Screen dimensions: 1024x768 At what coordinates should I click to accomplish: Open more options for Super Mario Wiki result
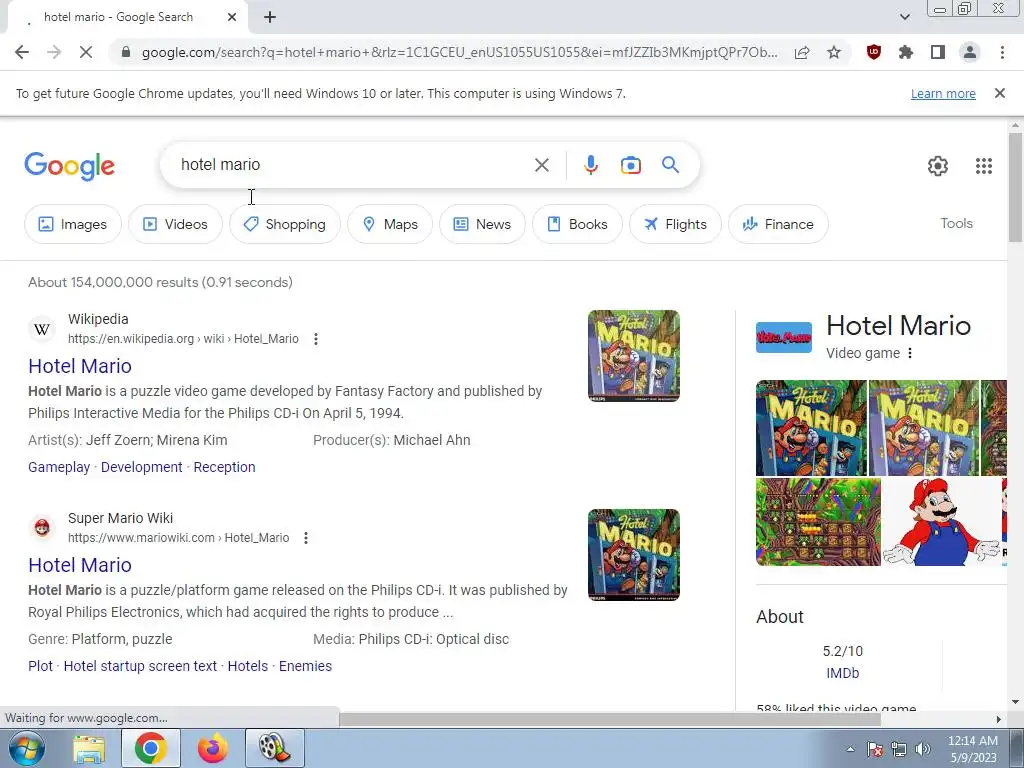pos(306,538)
